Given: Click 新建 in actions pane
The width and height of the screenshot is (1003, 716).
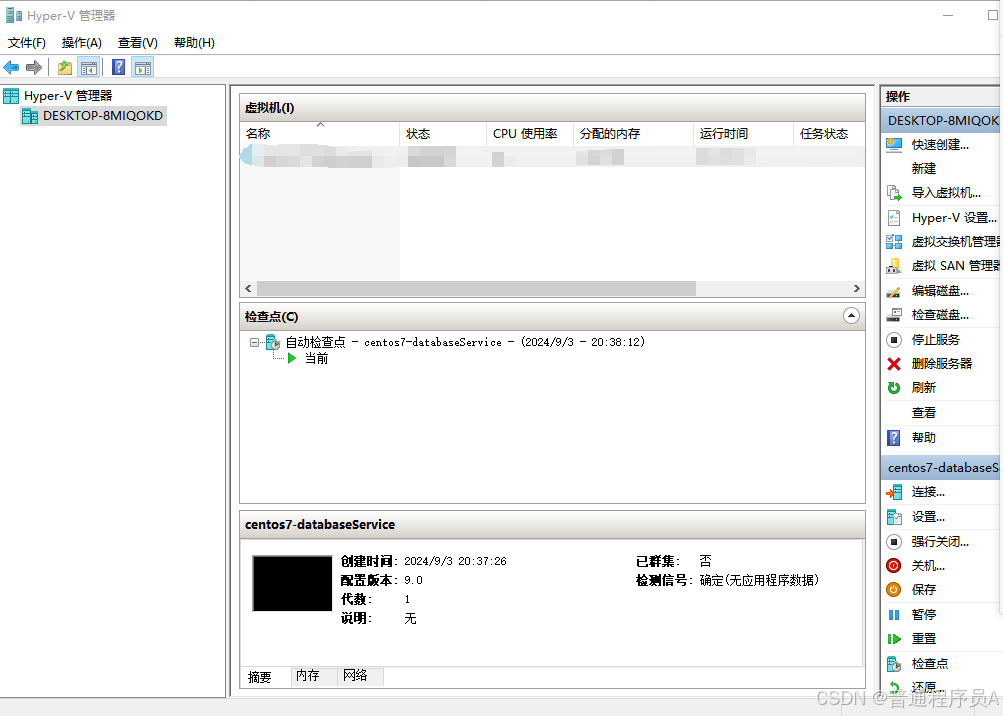Looking at the screenshot, I should (924, 168).
